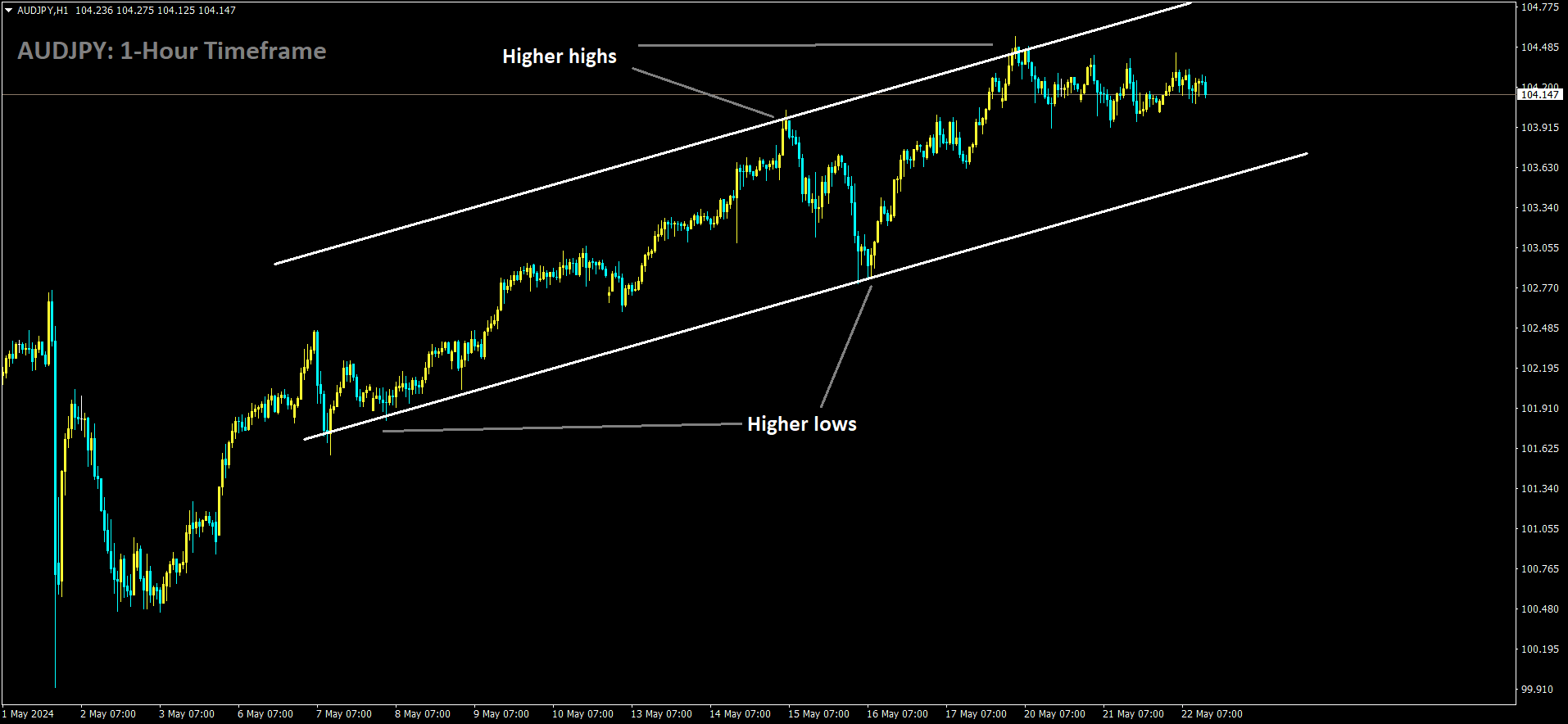Click the '7 May 07:00' time axis label
This screenshot has width=1568, height=724.
click(344, 714)
